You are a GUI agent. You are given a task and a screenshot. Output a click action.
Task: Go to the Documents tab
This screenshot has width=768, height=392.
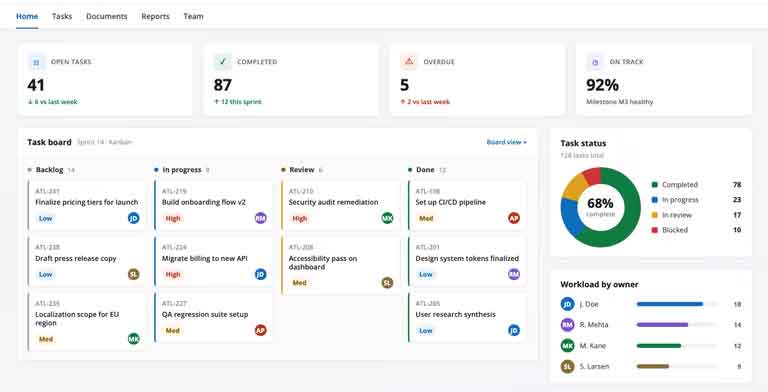[106, 16]
